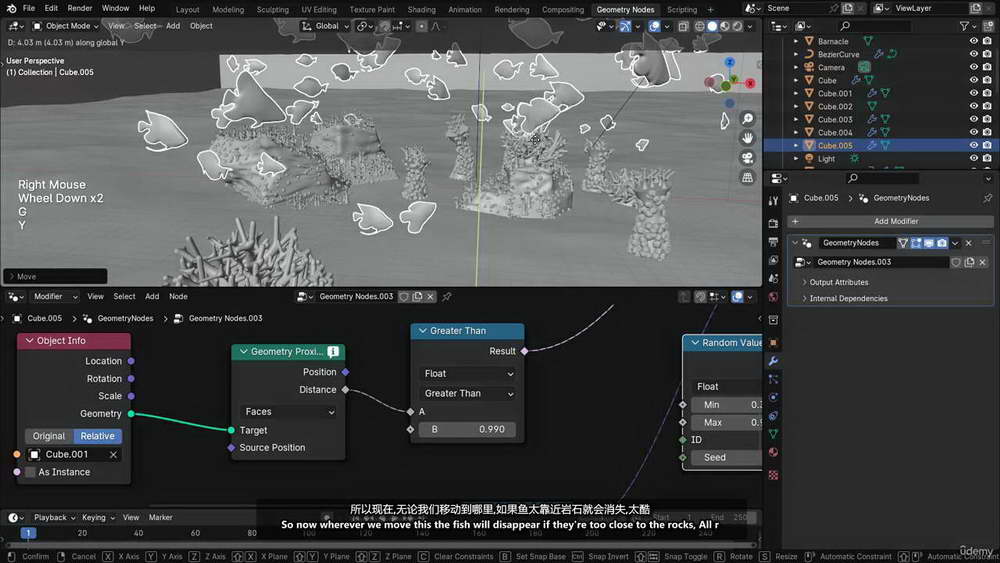Viewport: 1000px width, 563px height.
Task: Open the Tool tab in Properties sidebar
Action: (x=774, y=200)
